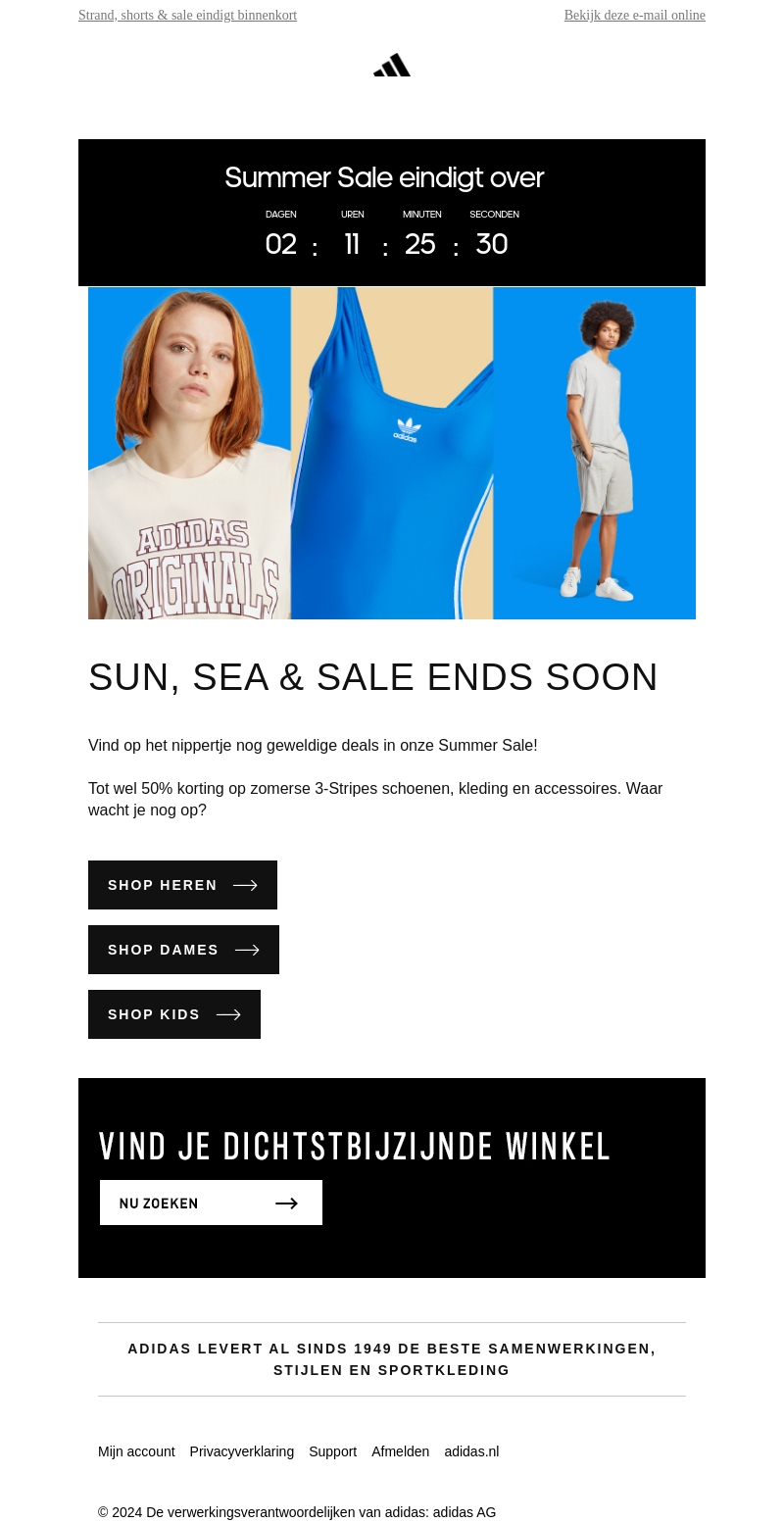Open the Support footer link
This screenshot has height=1523, width=784.
tap(332, 1451)
